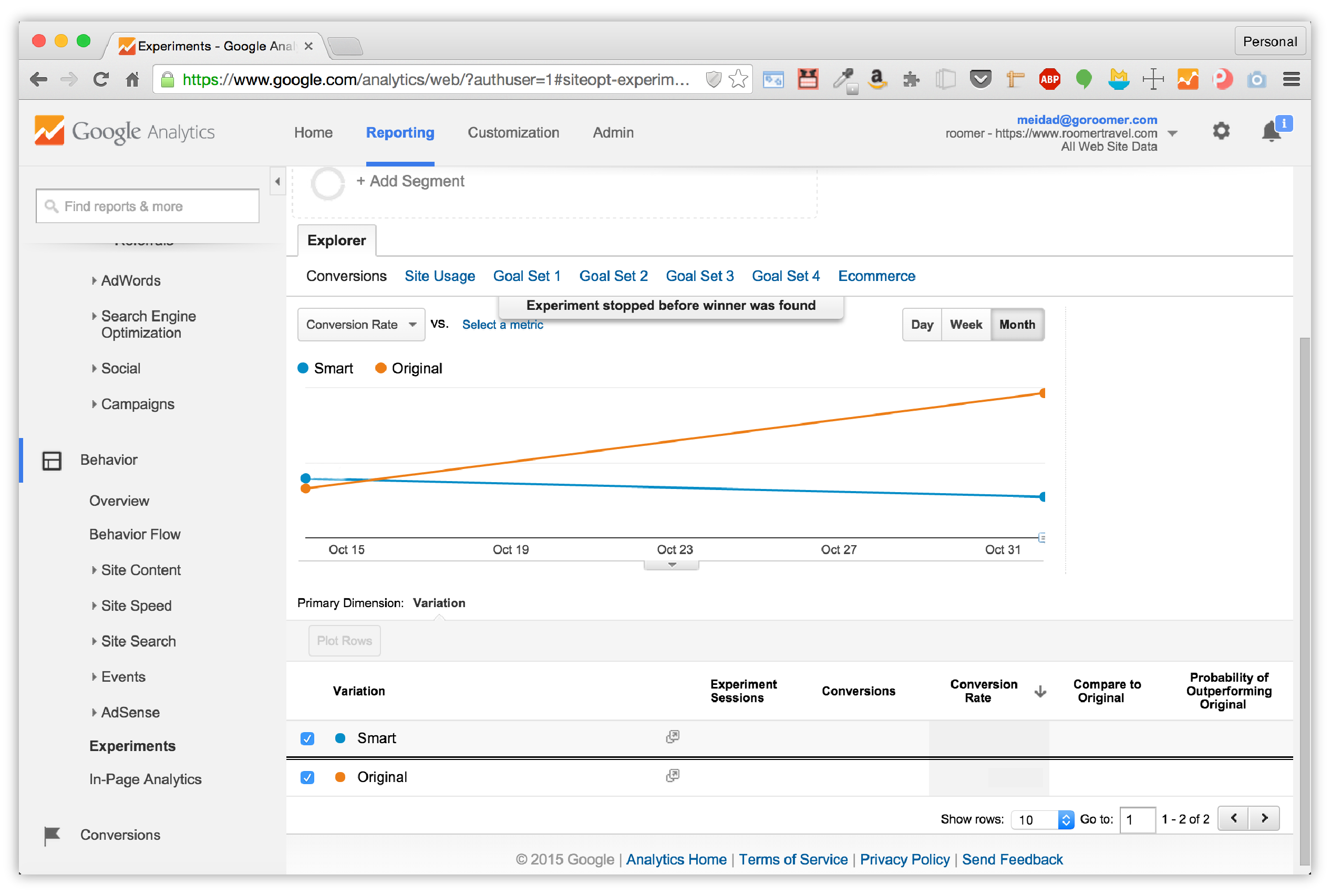Expand the AdWords menu
1331x896 pixels.
click(130, 280)
